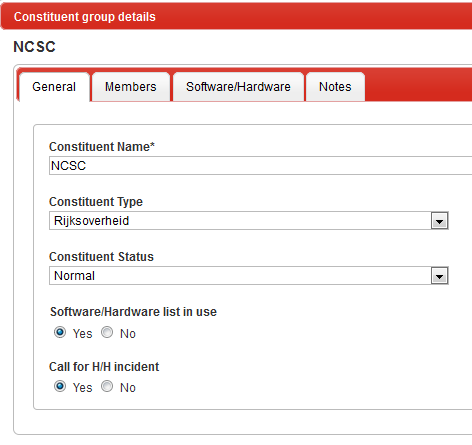Viewport: 472px width, 445px height.
Task: Click the Call for H/H incident label
Action: [104, 367]
